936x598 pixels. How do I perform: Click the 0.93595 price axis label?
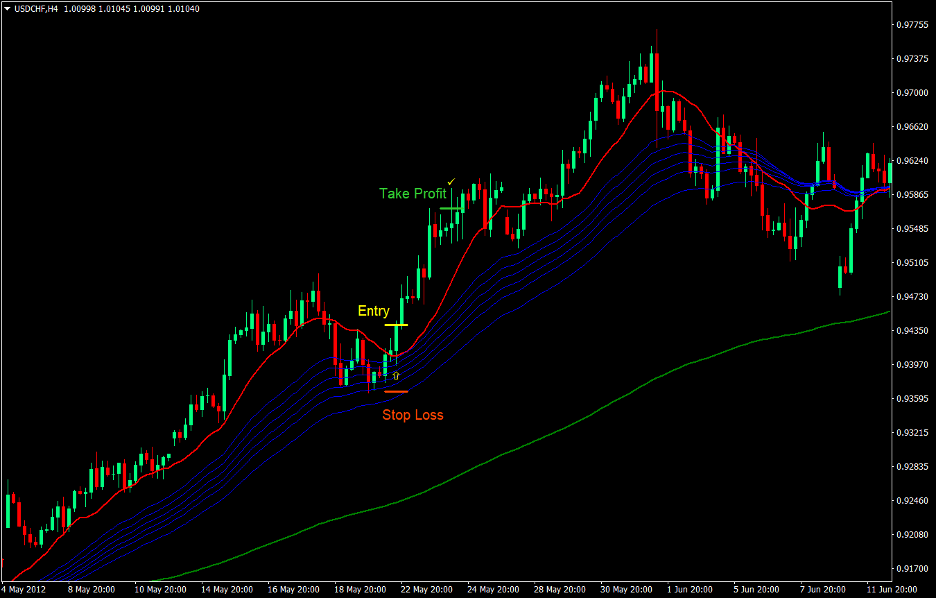coord(913,399)
